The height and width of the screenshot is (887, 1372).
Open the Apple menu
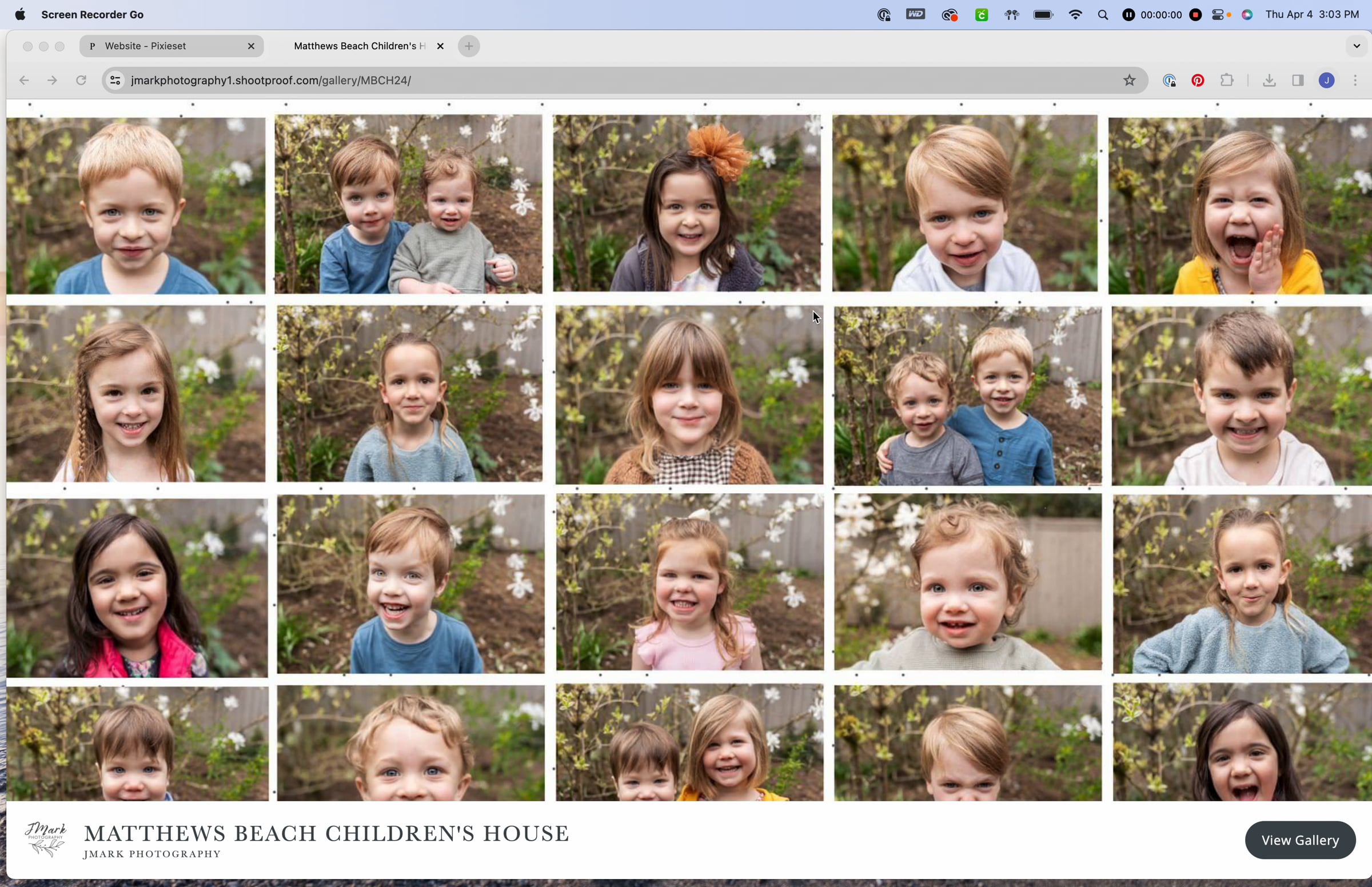[20, 14]
